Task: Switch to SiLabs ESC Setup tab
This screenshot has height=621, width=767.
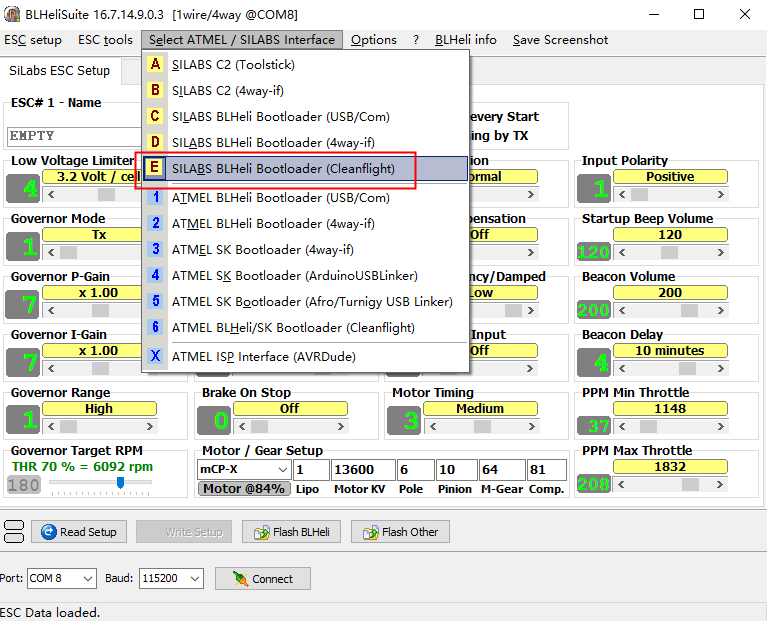Action: tap(60, 71)
